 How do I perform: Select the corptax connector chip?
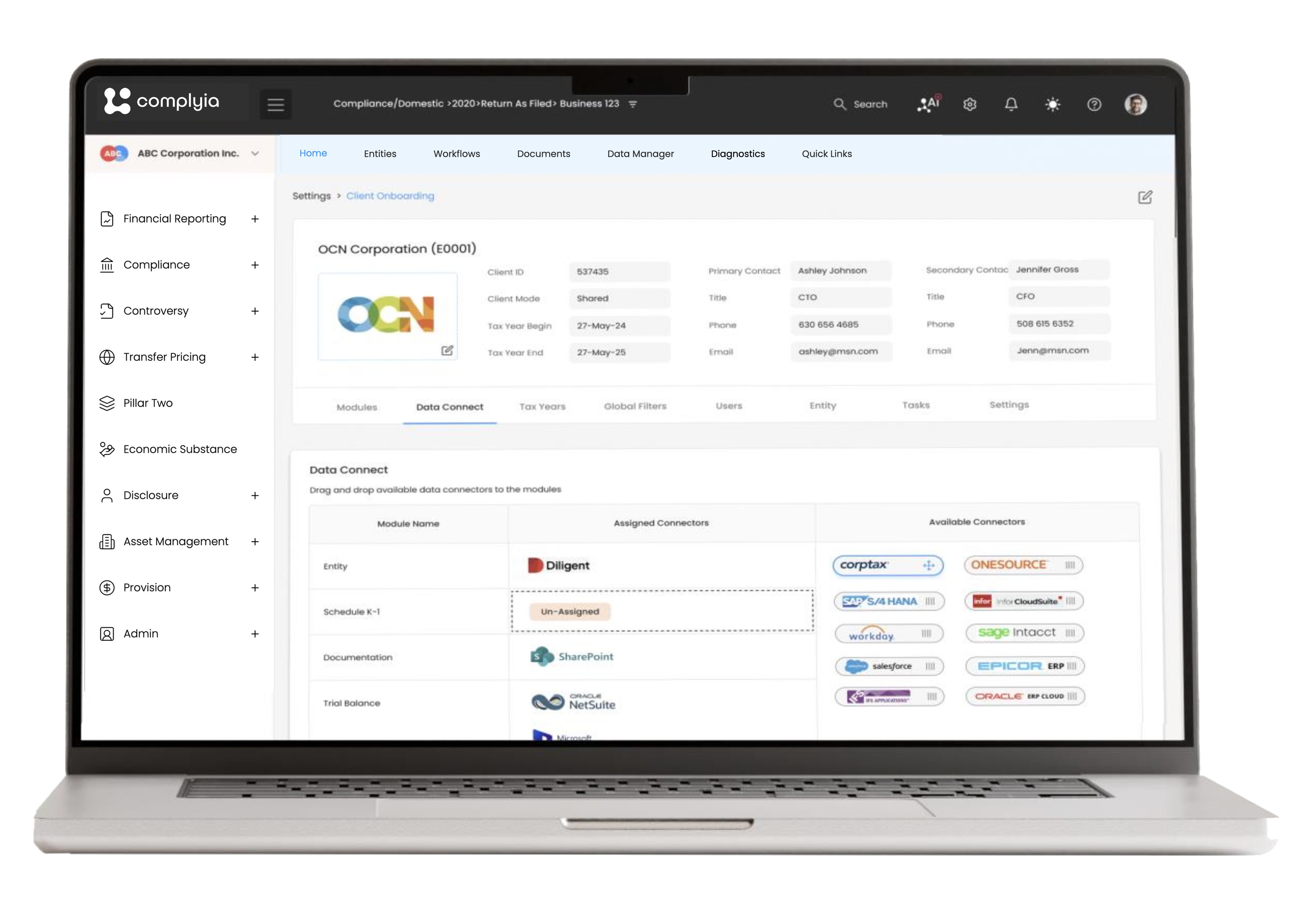tap(887, 565)
